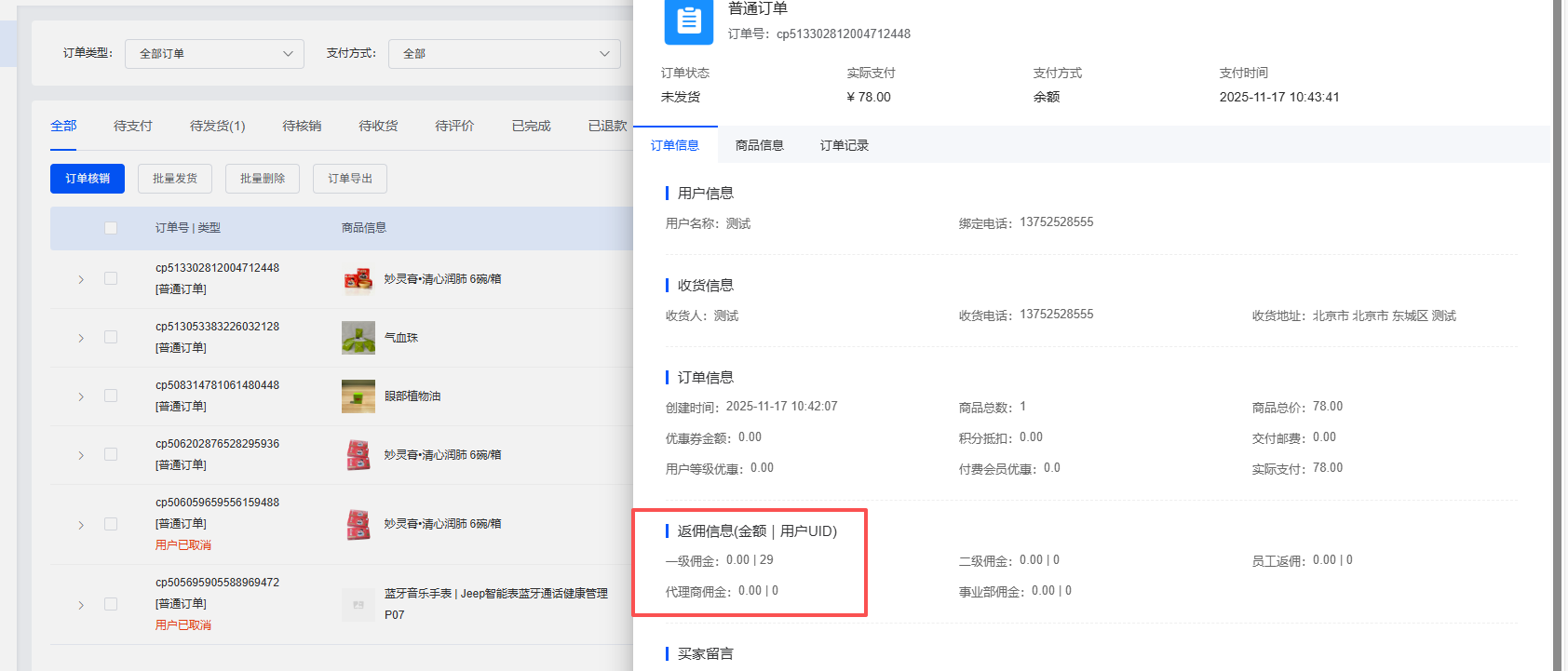Switch to the 待核销 tab

(302, 126)
